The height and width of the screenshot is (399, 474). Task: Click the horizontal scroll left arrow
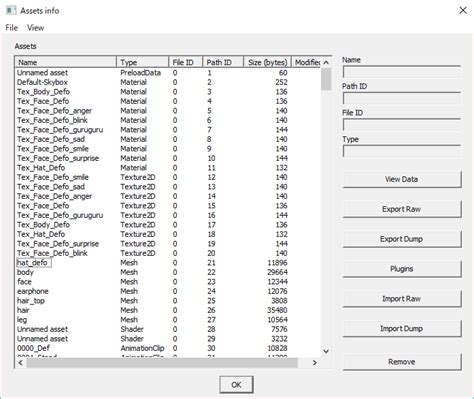pyautogui.click(x=21, y=363)
